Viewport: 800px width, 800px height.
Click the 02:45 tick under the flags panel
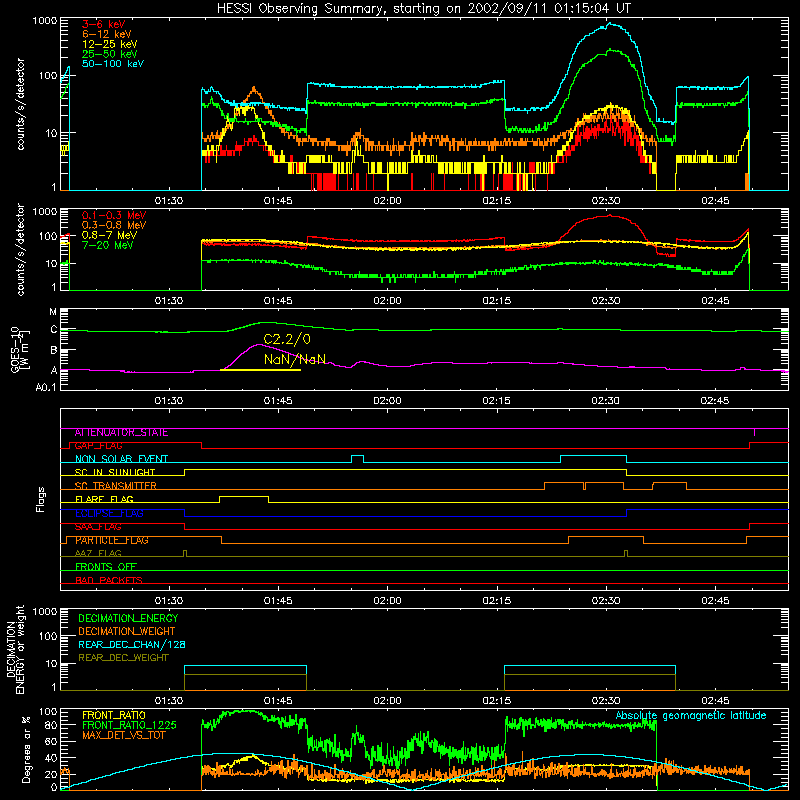point(715,601)
